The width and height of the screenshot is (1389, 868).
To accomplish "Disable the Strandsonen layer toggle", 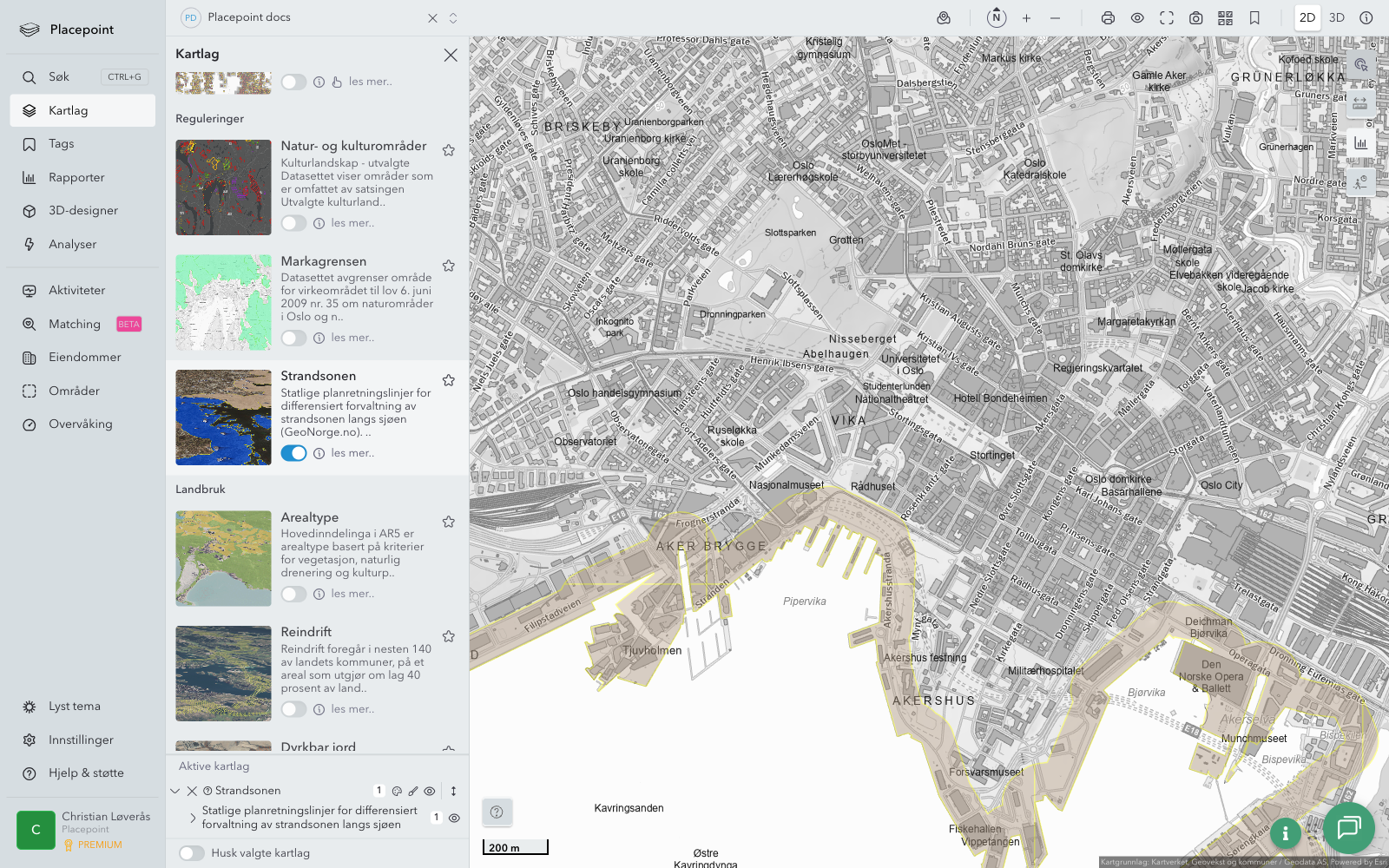I will coord(293,453).
